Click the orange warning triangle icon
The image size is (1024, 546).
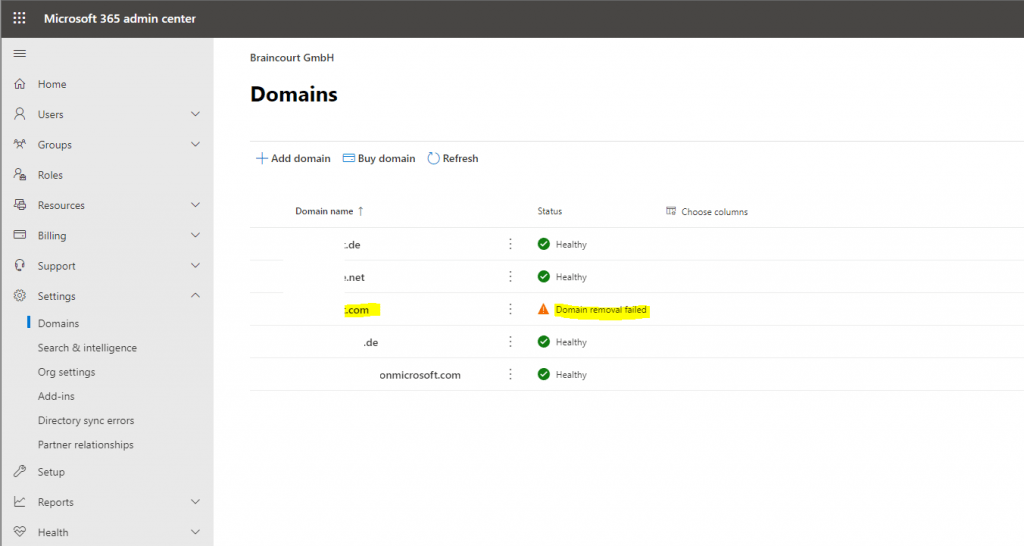click(x=543, y=309)
